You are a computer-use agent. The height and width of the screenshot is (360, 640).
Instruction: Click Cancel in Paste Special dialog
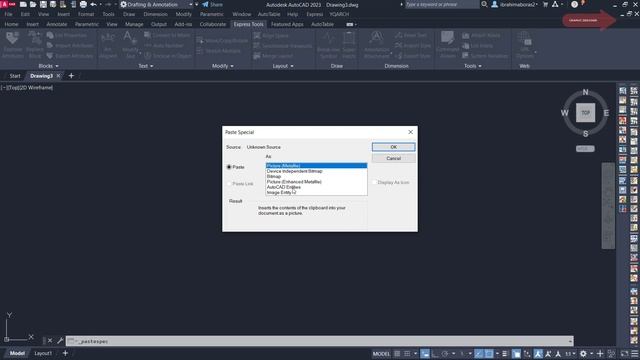click(x=393, y=158)
